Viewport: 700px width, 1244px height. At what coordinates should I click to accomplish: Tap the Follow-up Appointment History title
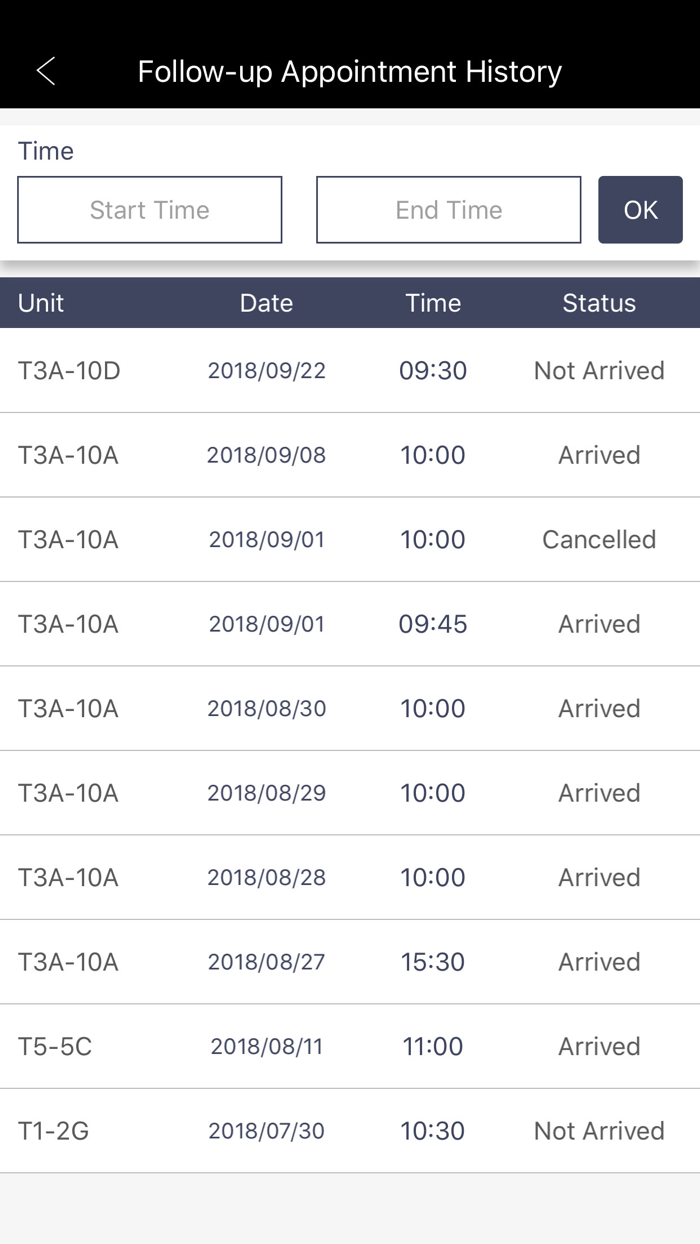point(349,72)
